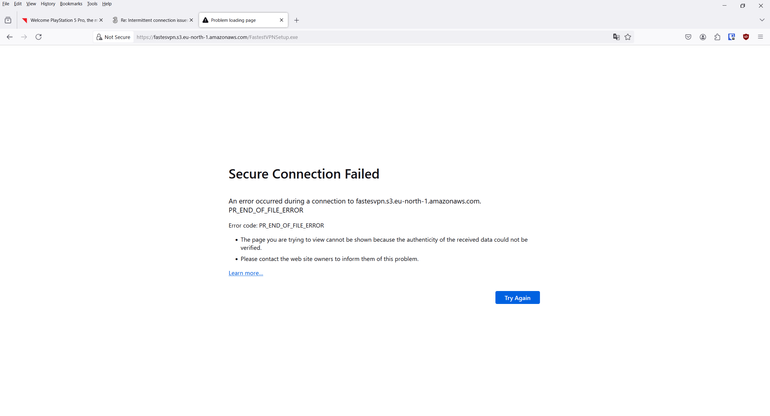770x416 pixels.
Task: Click the Bitwarden extension icon
Action: pyautogui.click(x=731, y=37)
